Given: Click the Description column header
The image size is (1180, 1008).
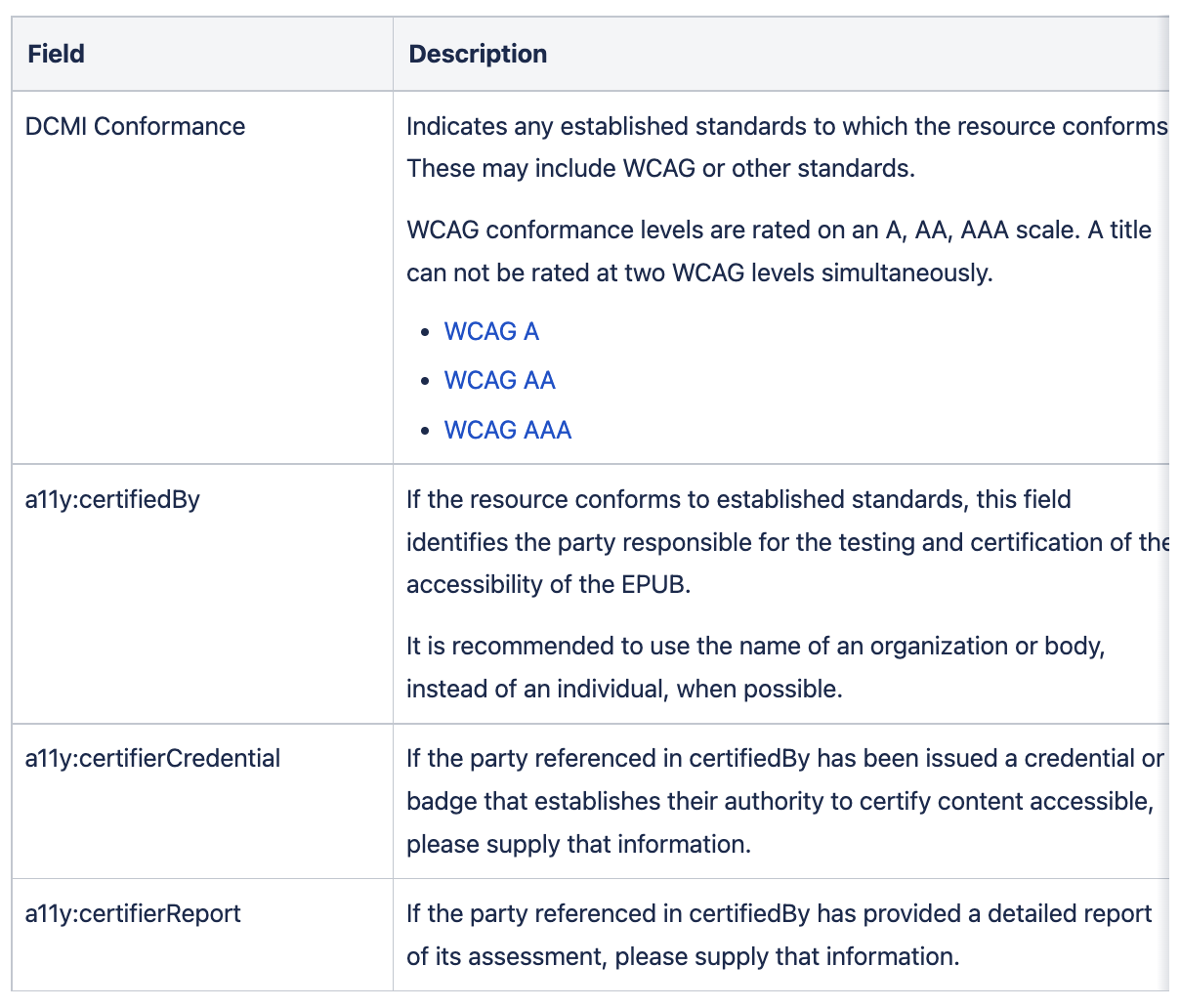Looking at the screenshot, I should click(x=478, y=54).
